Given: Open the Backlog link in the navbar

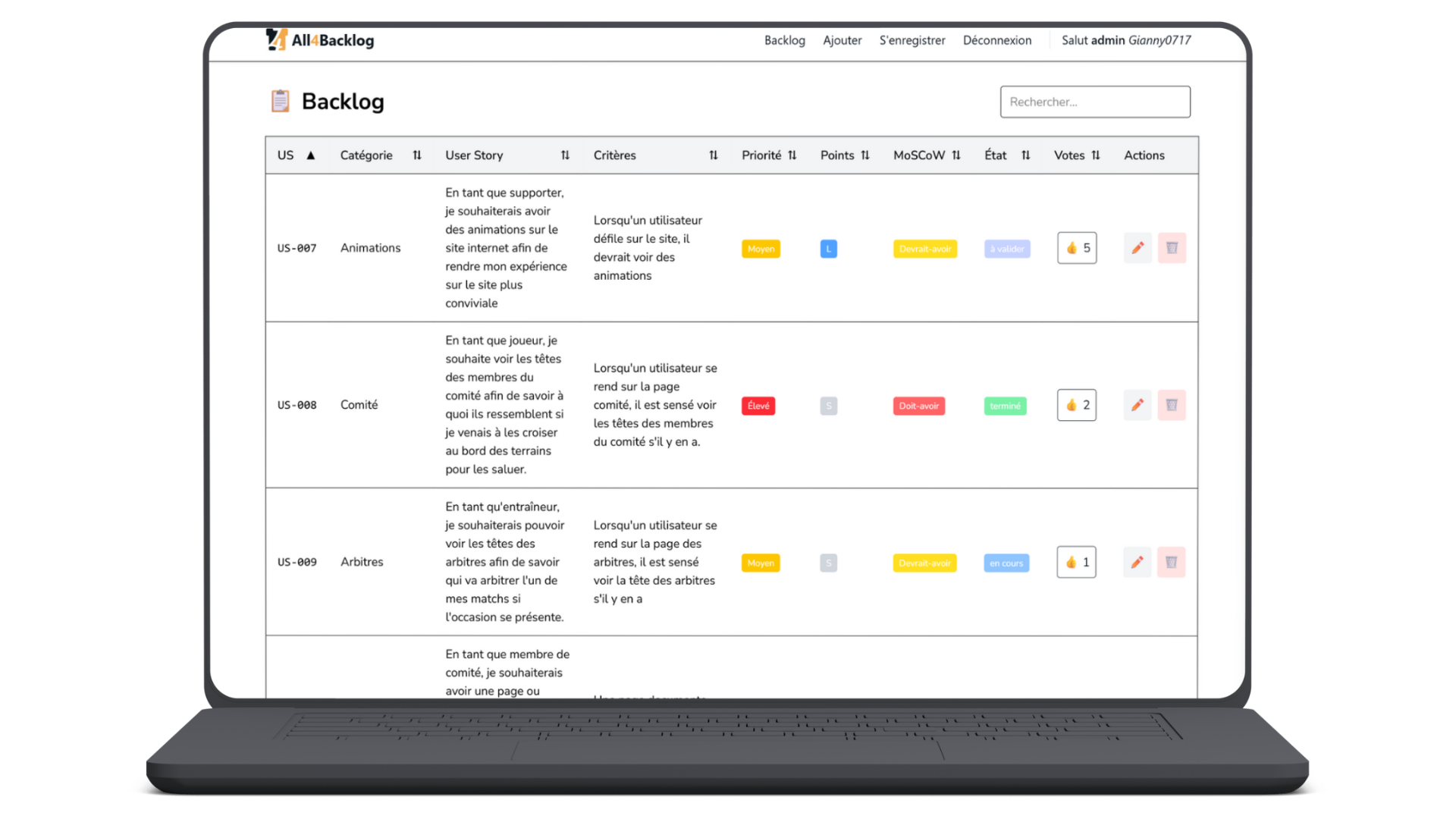Looking at the screenshot, I should (784, 40).
